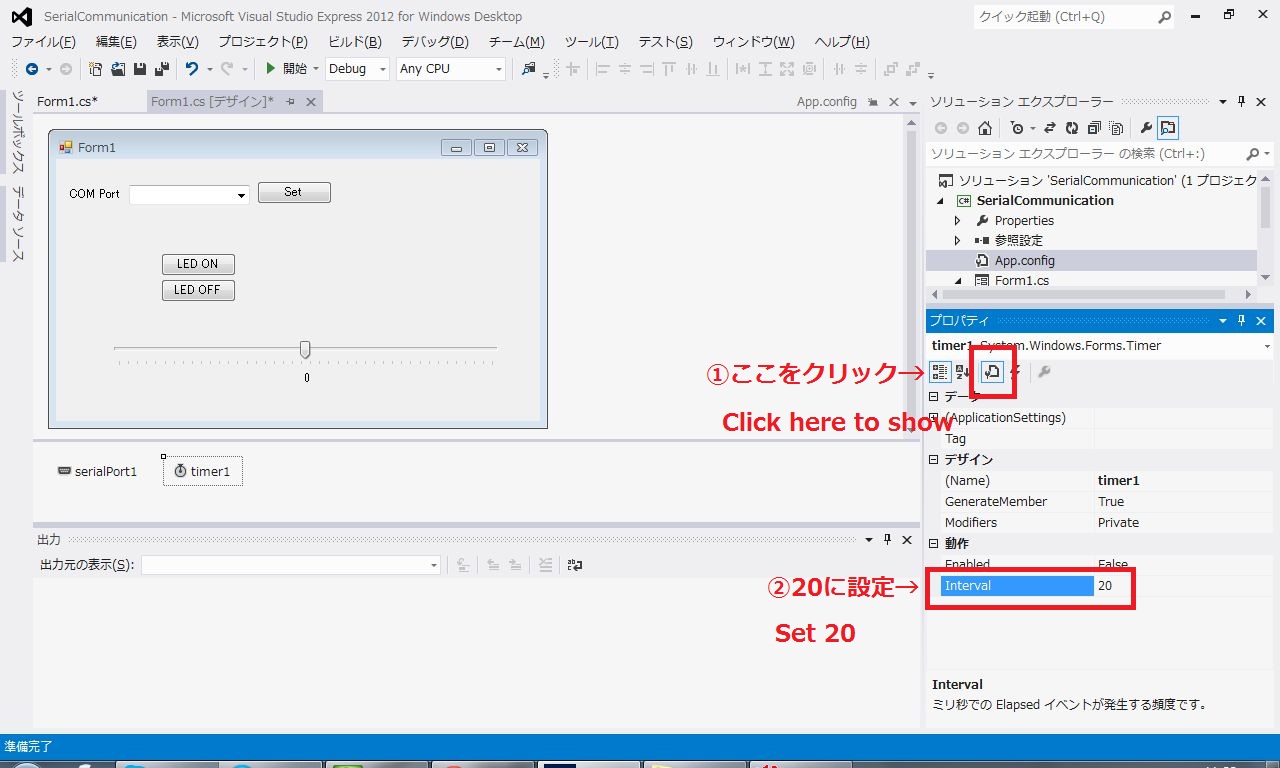Click the Solution Explorer search field
Screen dimensions: 1280x768
click(x=1085, y=154)
